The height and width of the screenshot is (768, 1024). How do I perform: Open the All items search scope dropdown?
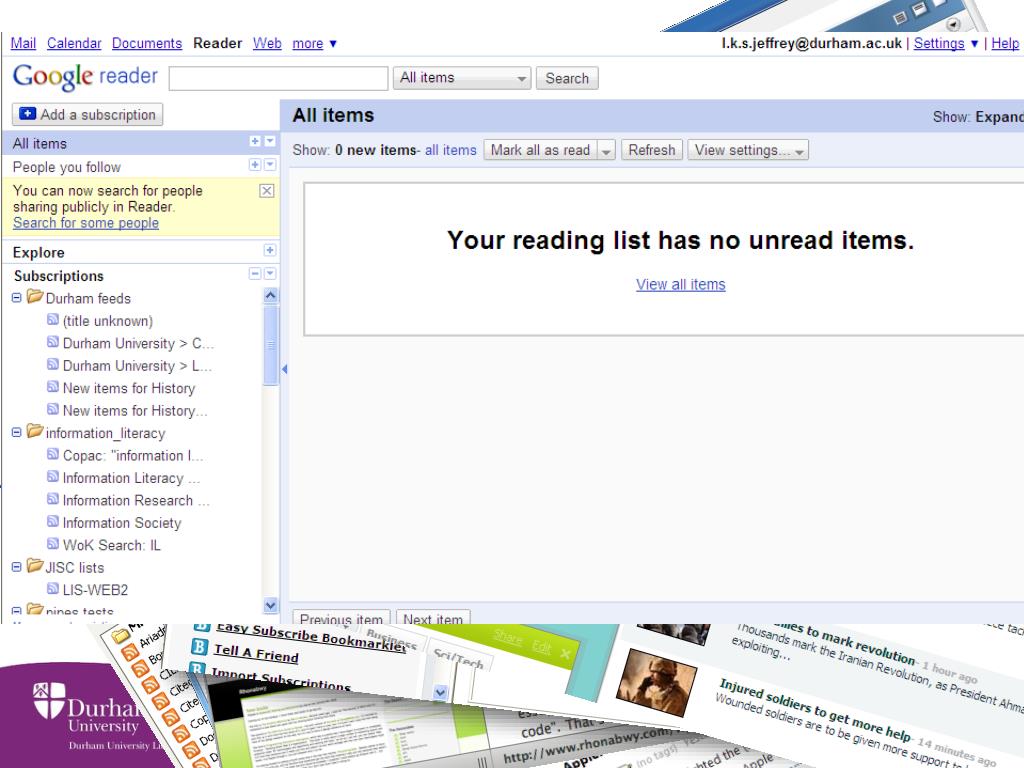pos(462,78)
